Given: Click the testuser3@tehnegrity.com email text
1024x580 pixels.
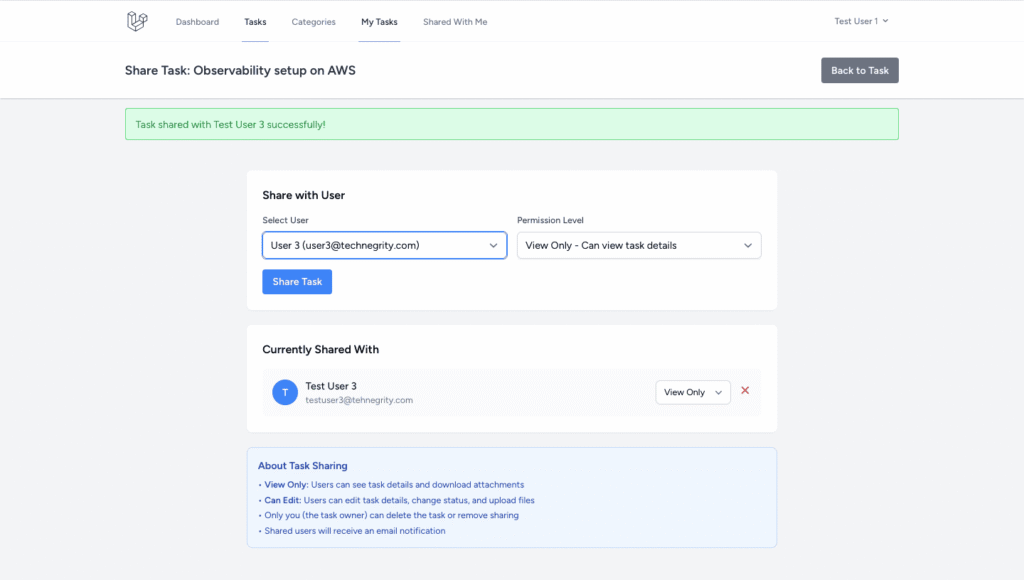Looking at the screenshot, I should tap(359, 400).
